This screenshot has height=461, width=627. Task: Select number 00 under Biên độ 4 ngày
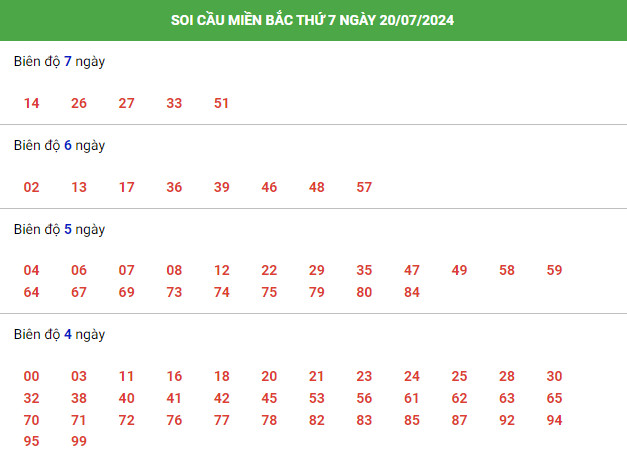(x=32, y=376)
